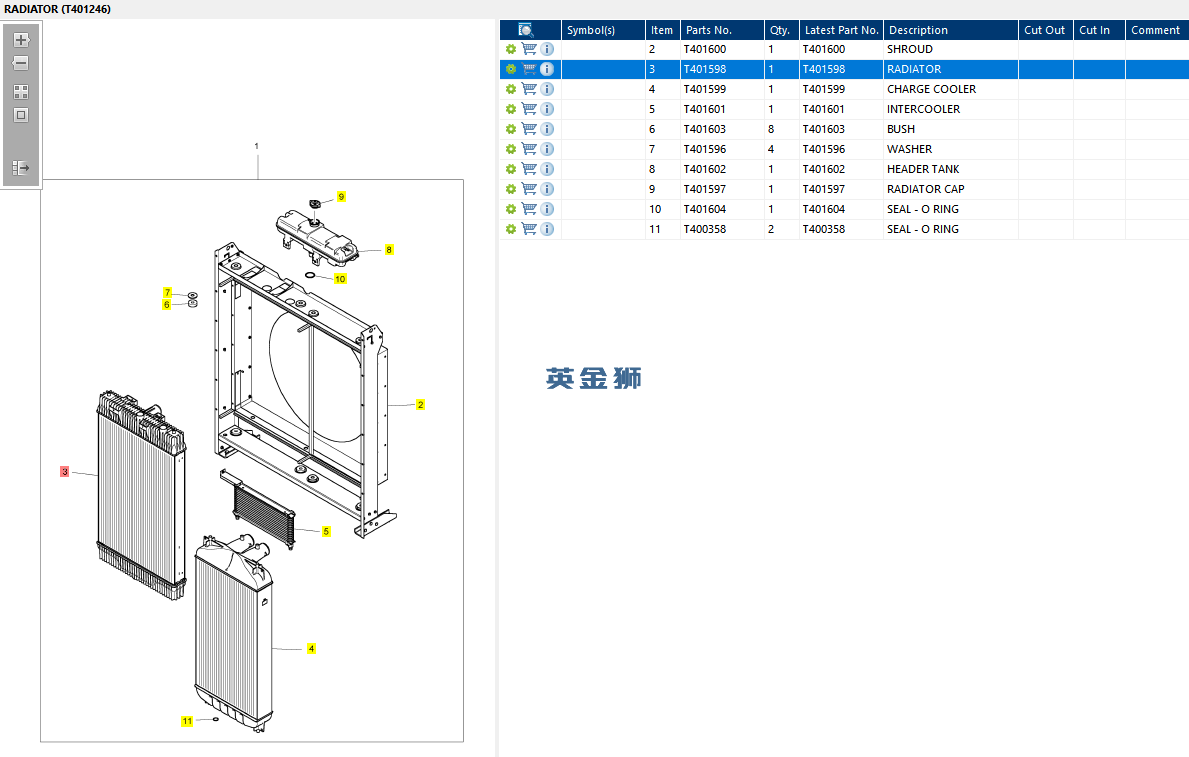The image size is (1189, 757).
Task: Select the T401600 part number cell
Action: click(722, 49)
